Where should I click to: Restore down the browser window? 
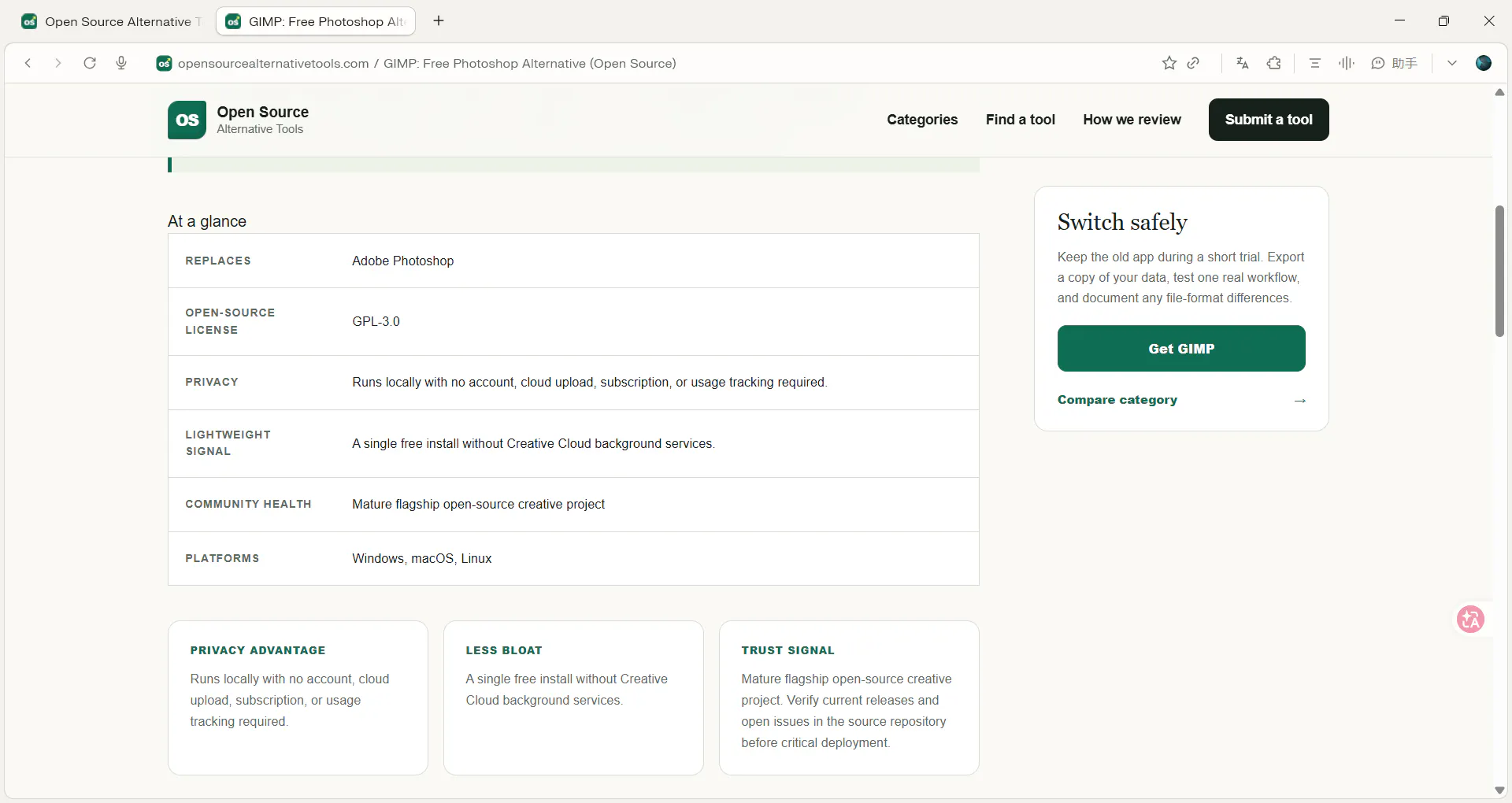[x=1443, y=21]
